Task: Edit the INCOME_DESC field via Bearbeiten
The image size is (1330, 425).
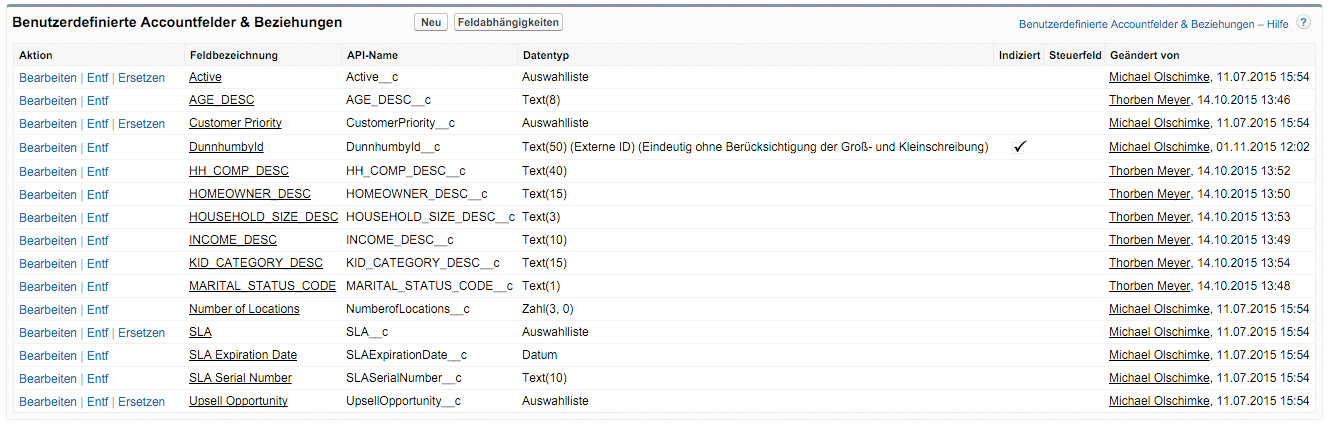Action: (47, 240)
